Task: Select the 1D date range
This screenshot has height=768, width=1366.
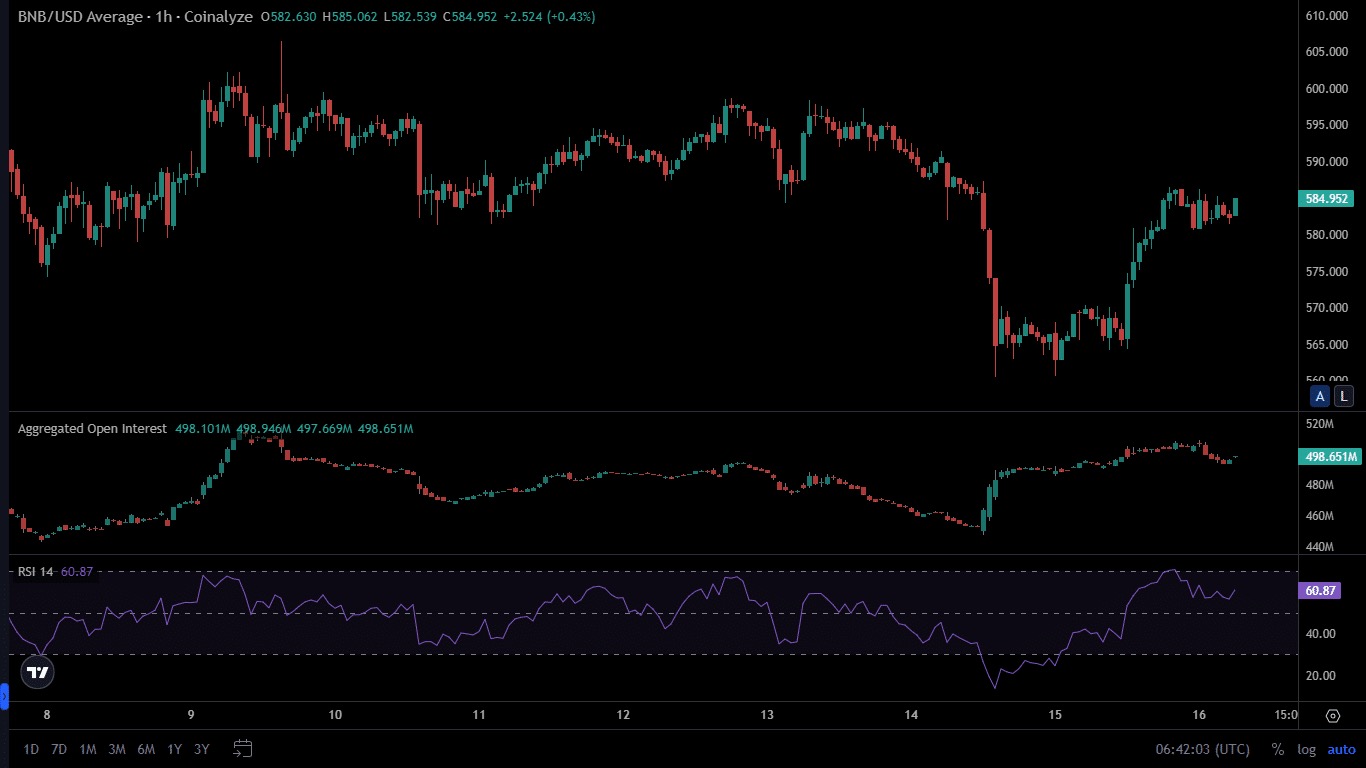Action: (x=32, y=749)
